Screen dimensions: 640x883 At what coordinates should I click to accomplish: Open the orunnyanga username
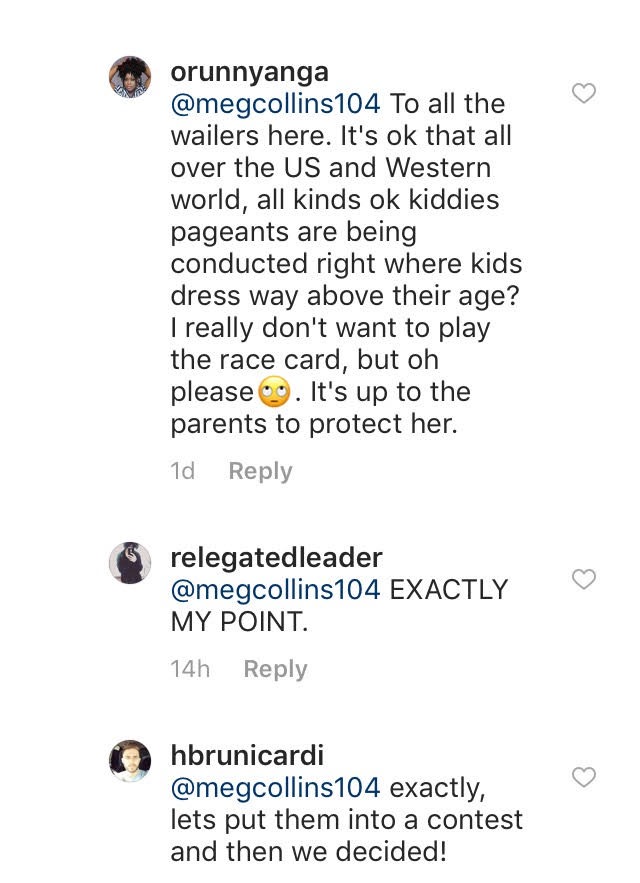[x=249, y=72]
